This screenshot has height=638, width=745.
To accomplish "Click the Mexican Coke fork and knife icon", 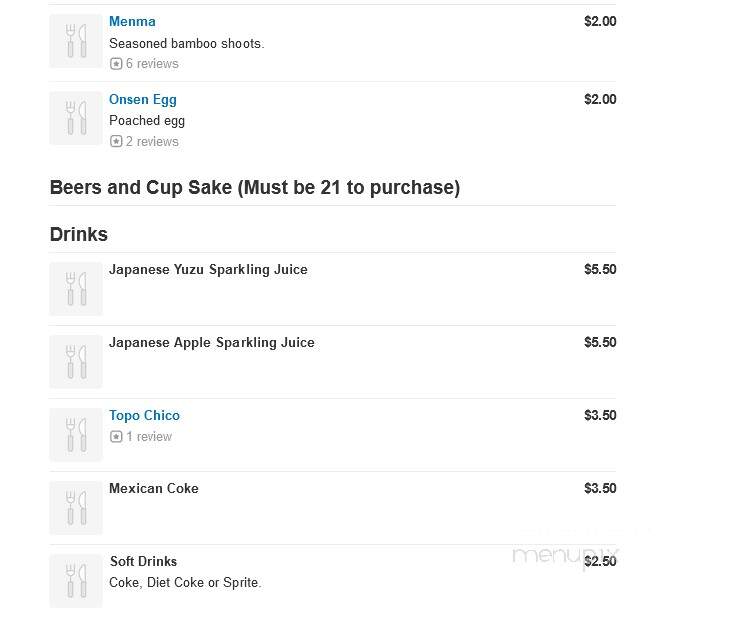I will click(x=76, y=508).
